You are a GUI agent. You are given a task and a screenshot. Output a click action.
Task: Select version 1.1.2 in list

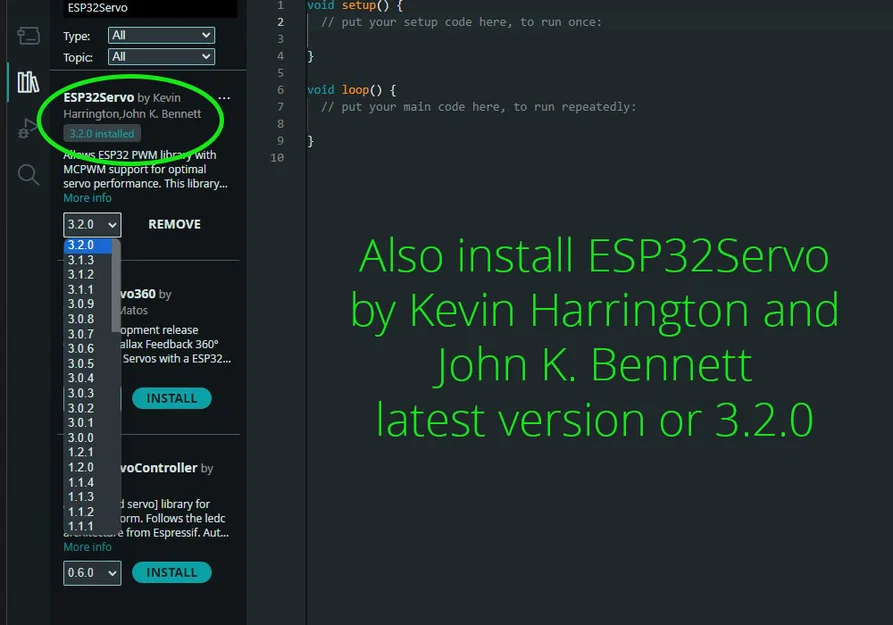(x=88, y=512)
